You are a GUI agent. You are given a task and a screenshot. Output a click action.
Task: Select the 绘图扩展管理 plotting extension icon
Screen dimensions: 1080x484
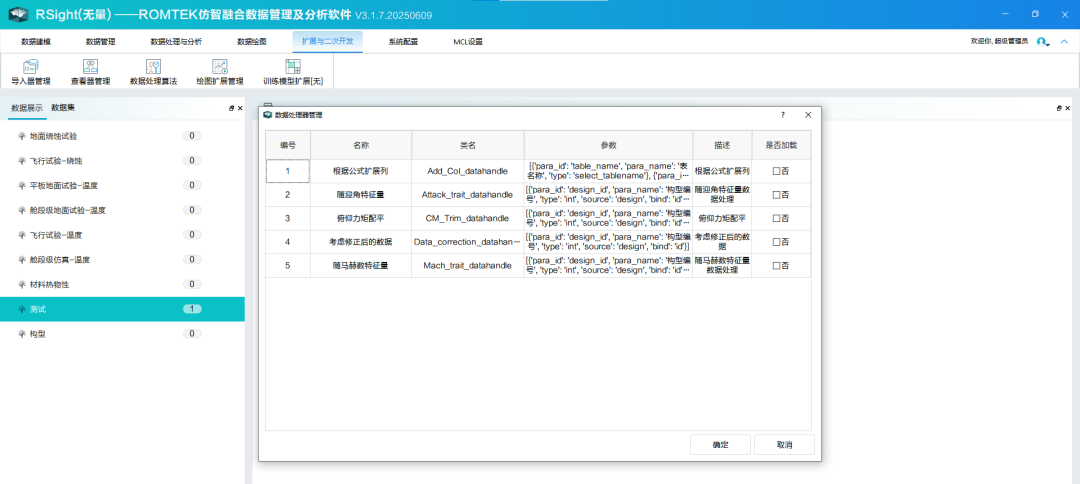coord(219,66)
